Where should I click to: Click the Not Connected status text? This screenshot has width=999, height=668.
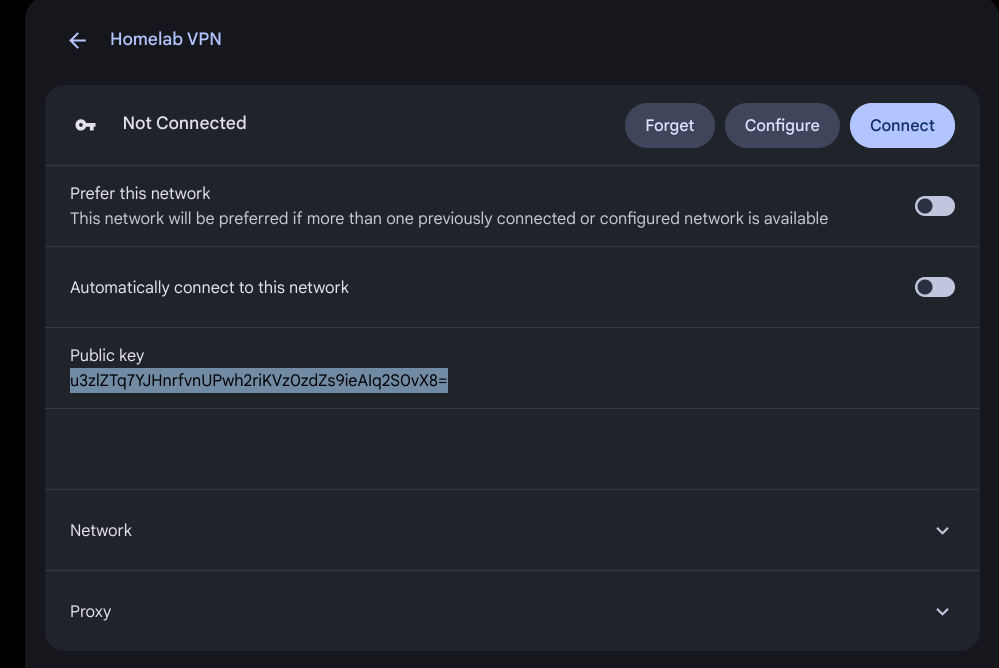(184, 123)
